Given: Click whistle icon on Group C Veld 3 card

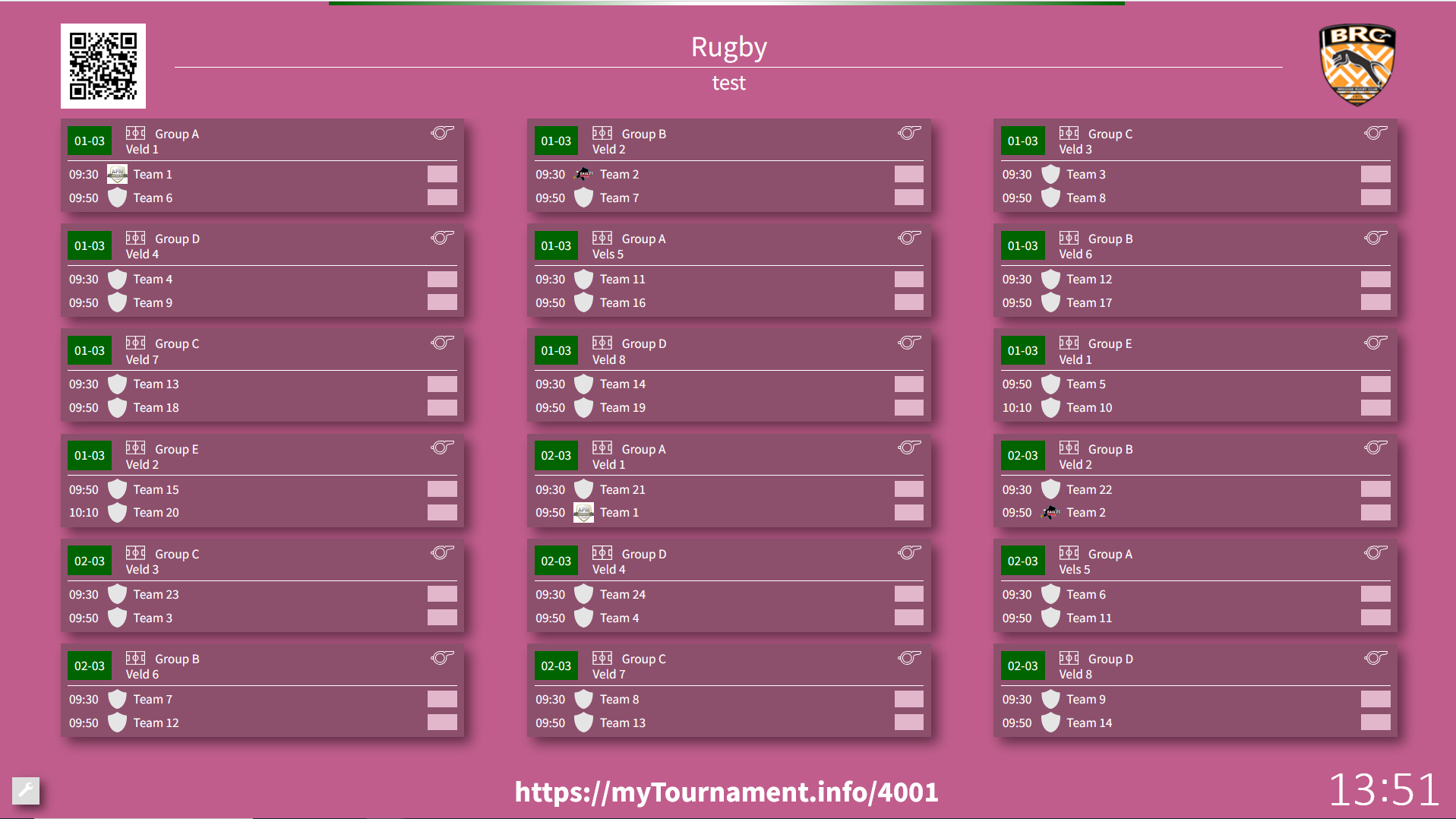Looking at the screenshot, I should click(x=1375, y=133).
